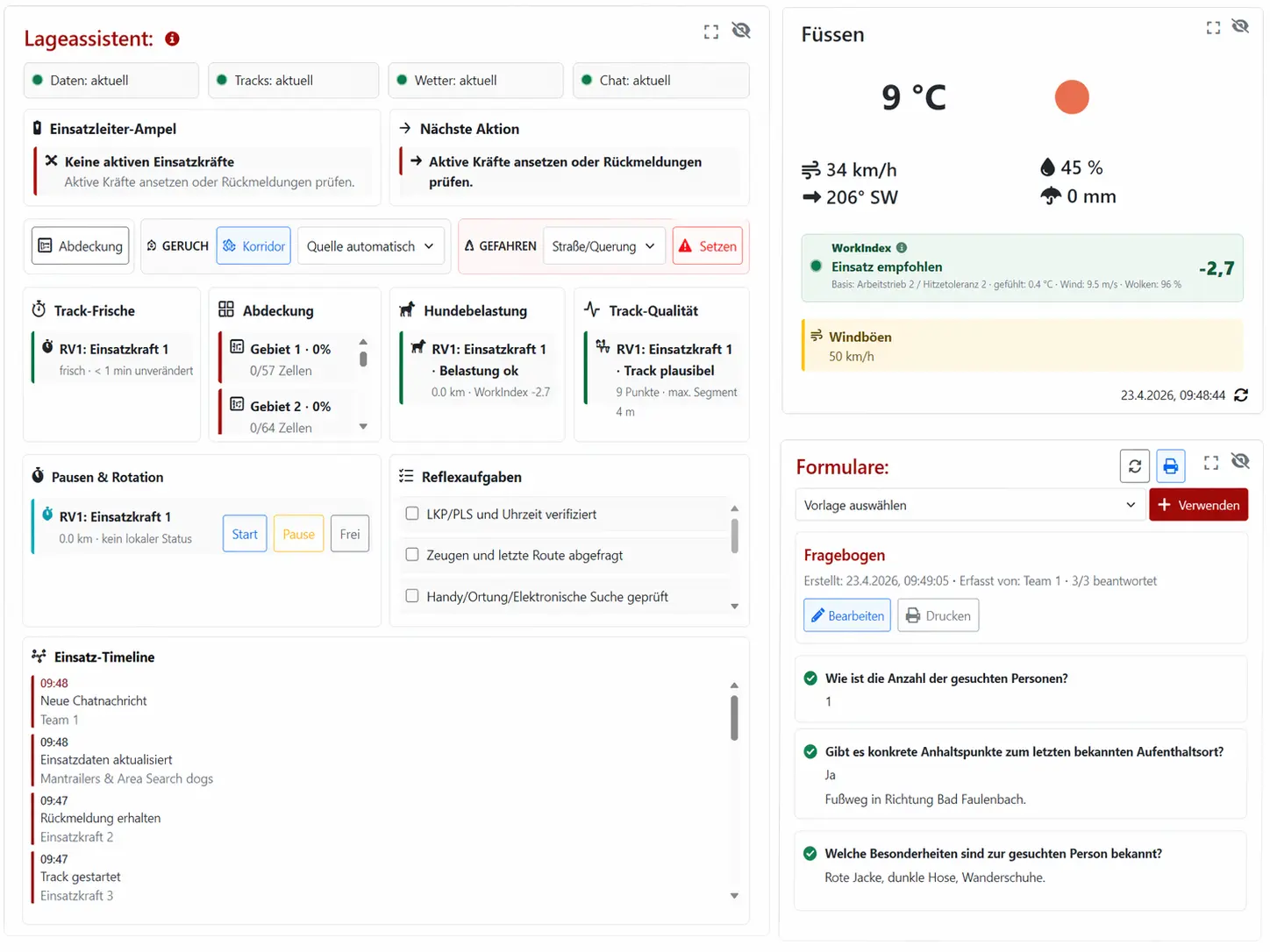Refresh the Füssen weather data

[1241, 395]
